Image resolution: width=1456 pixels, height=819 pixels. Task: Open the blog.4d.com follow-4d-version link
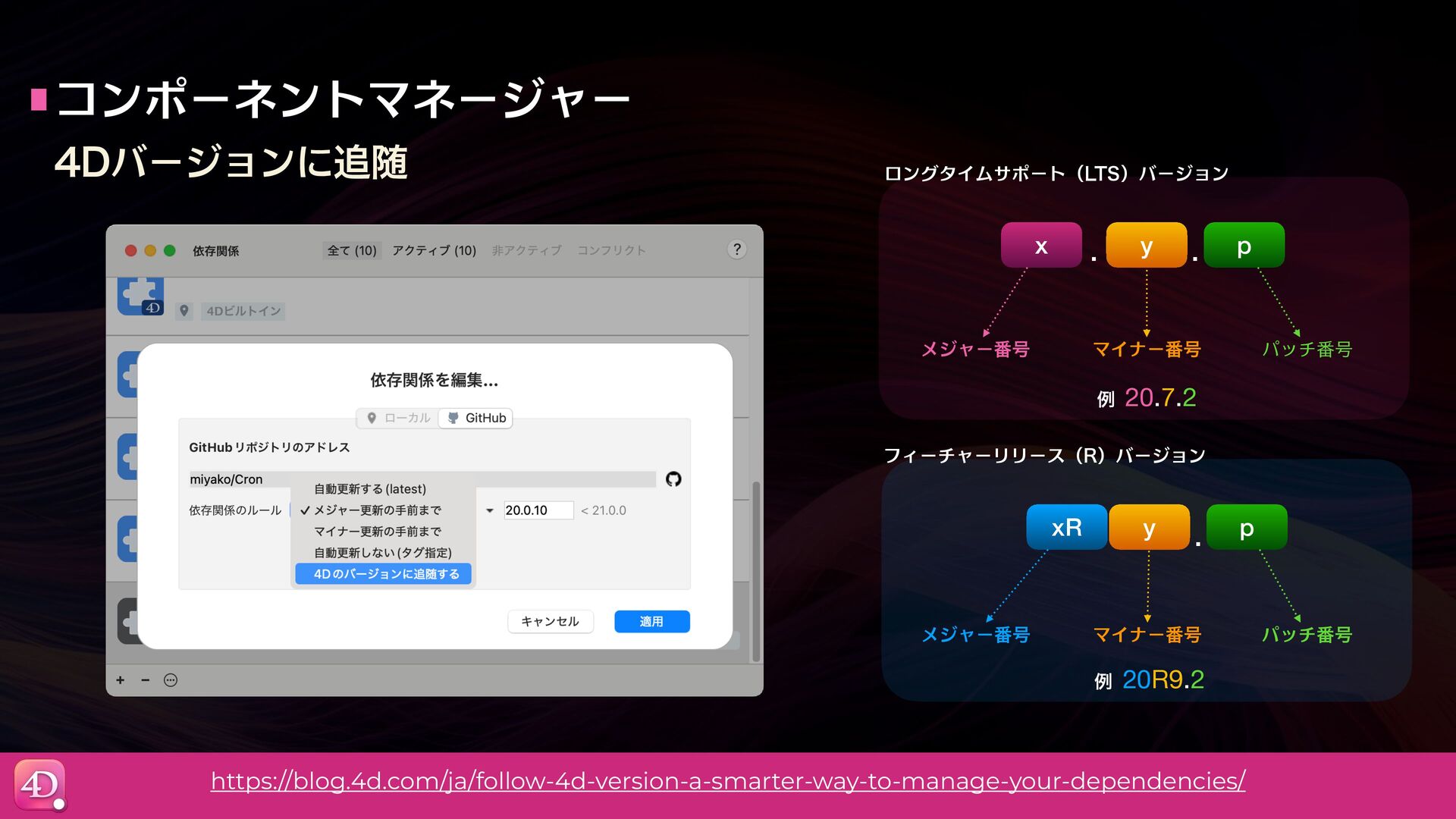(728, 781)
